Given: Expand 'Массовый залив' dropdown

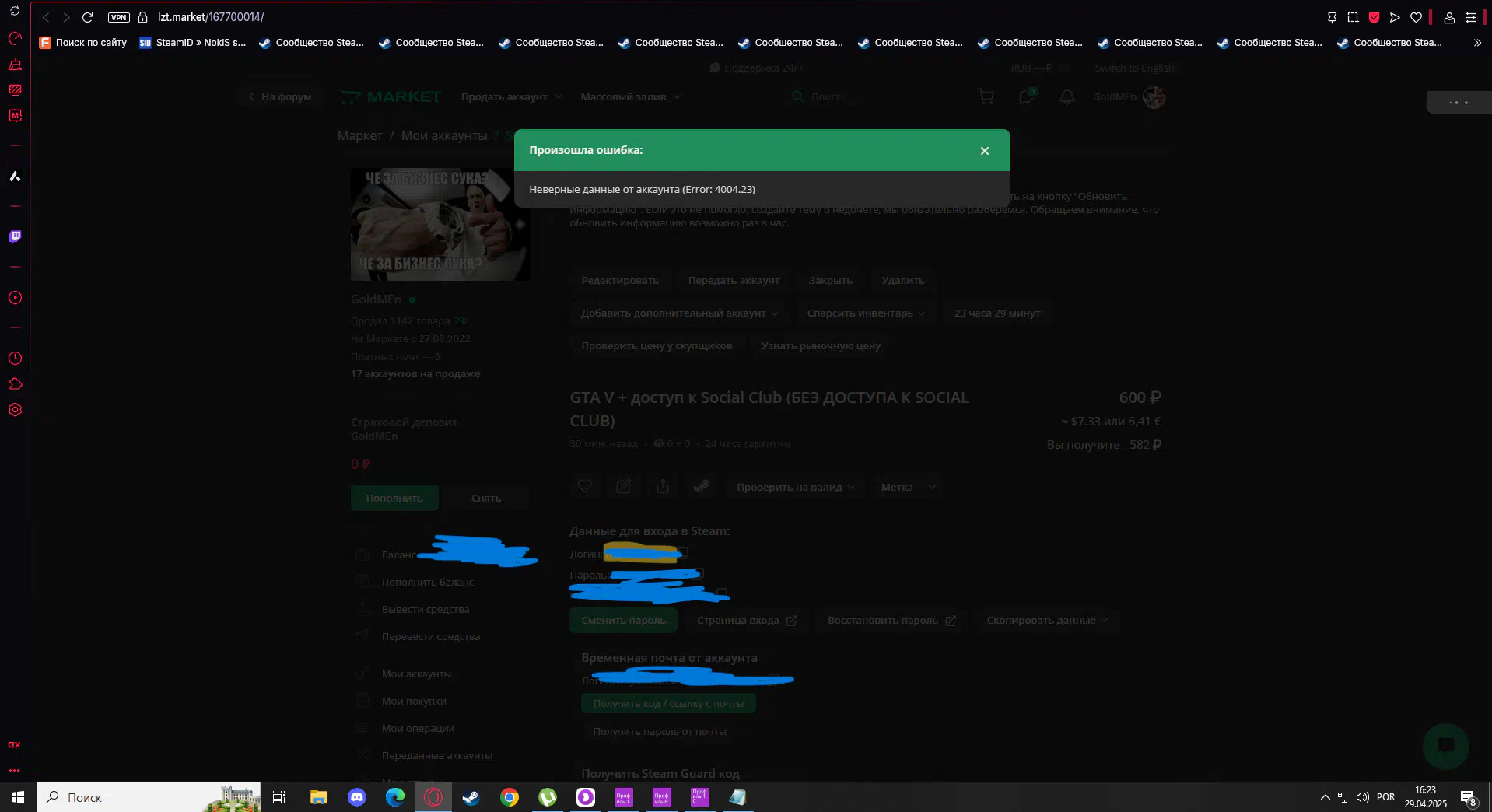Looking at the screenshot, I should pyautogui.click(x=631, y=96).
